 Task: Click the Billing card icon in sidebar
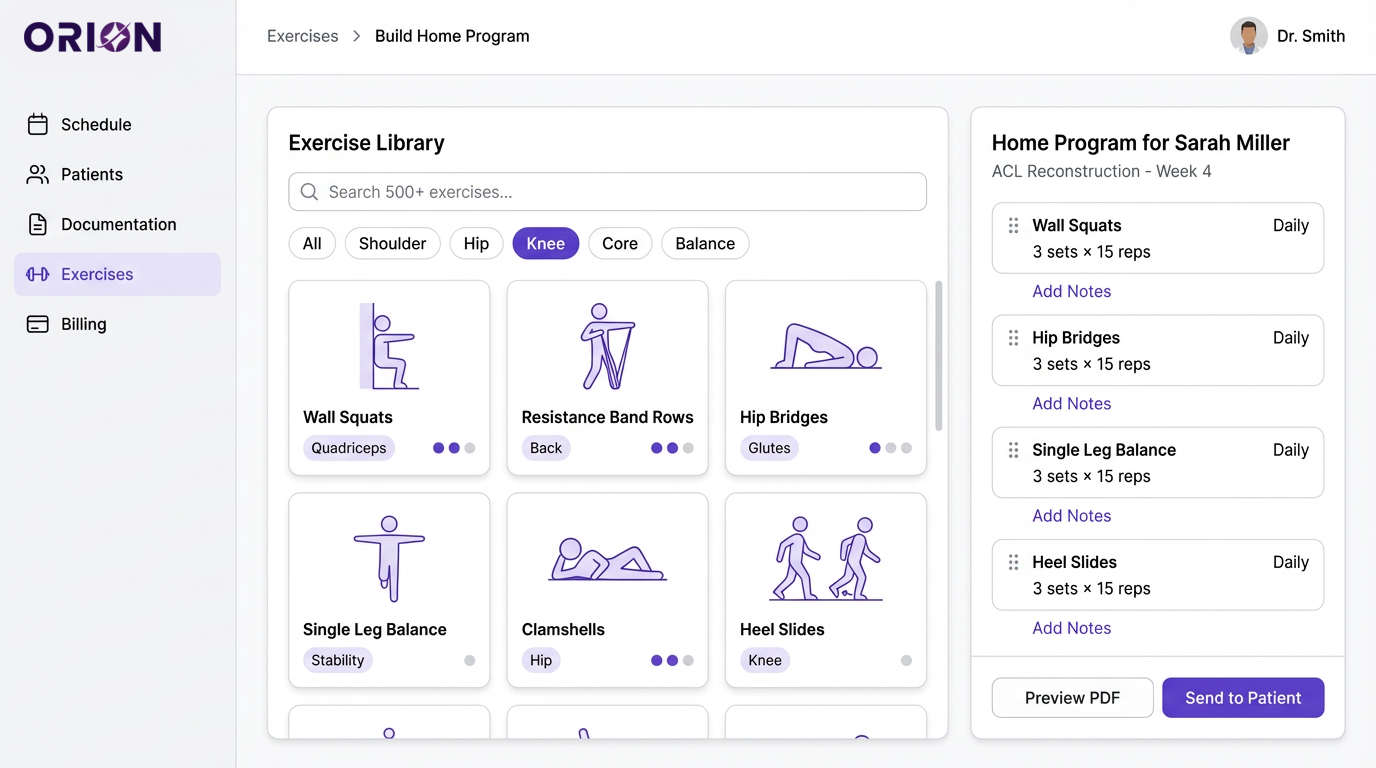pos(38,324)
